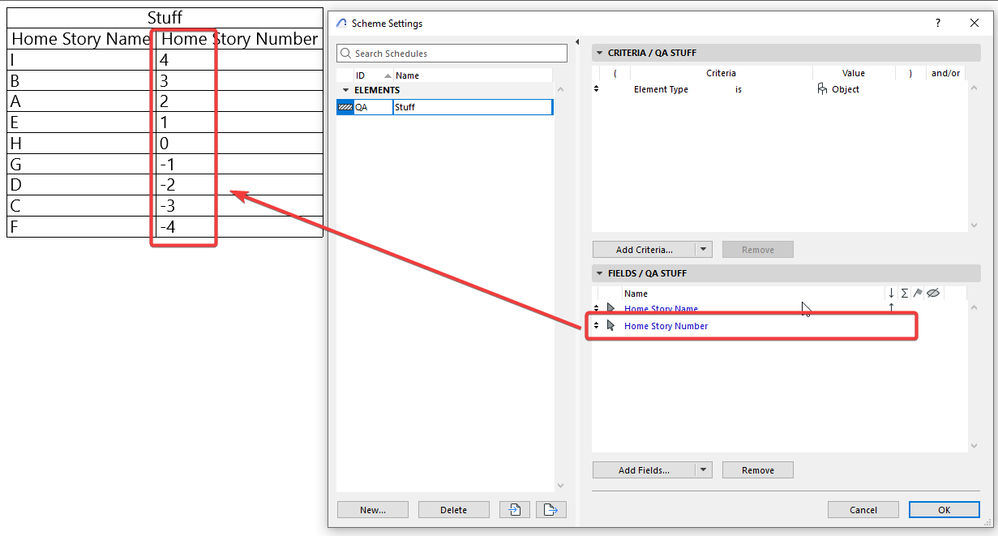Image resolution: width=998 pixels, height=536 pixels.
Task: Click the ascending sort arrow of Home Story Name
Action: click(891, 307)
